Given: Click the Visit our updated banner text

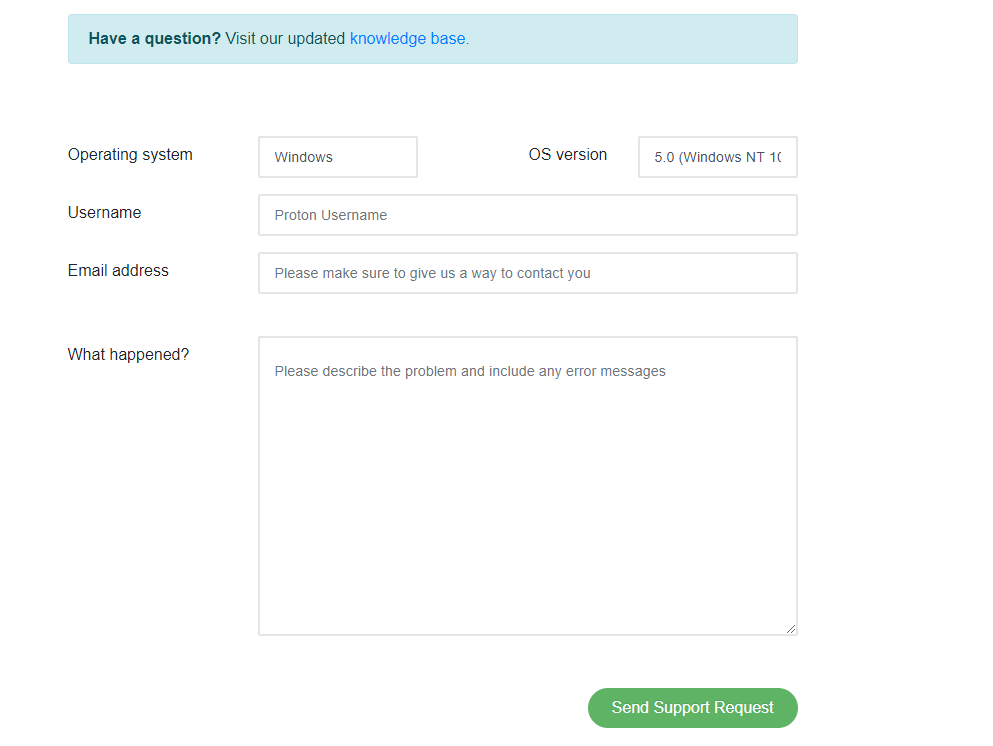Looking at the screenshot, I should (x=285, y=39).
